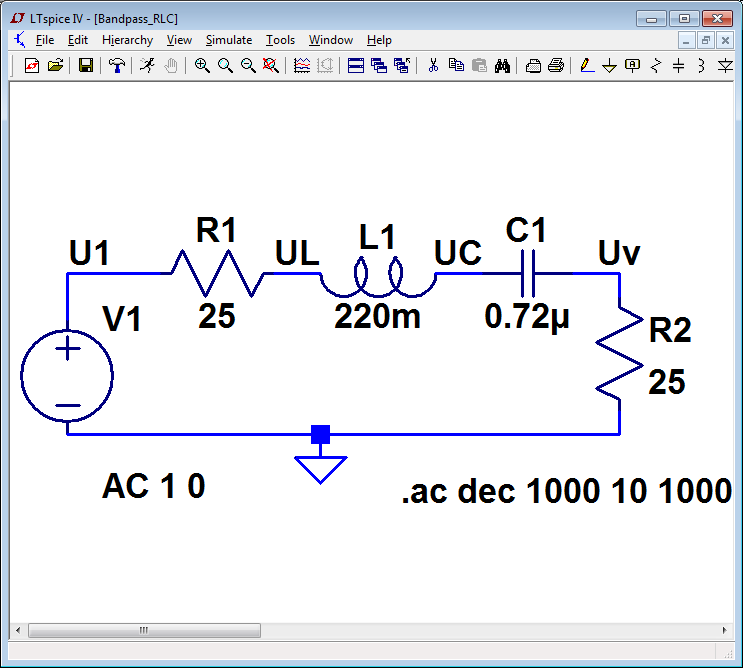This screenshot has width=743, height=668.
Task: Run the simulation with the running man icon
Action: (148, 65)
